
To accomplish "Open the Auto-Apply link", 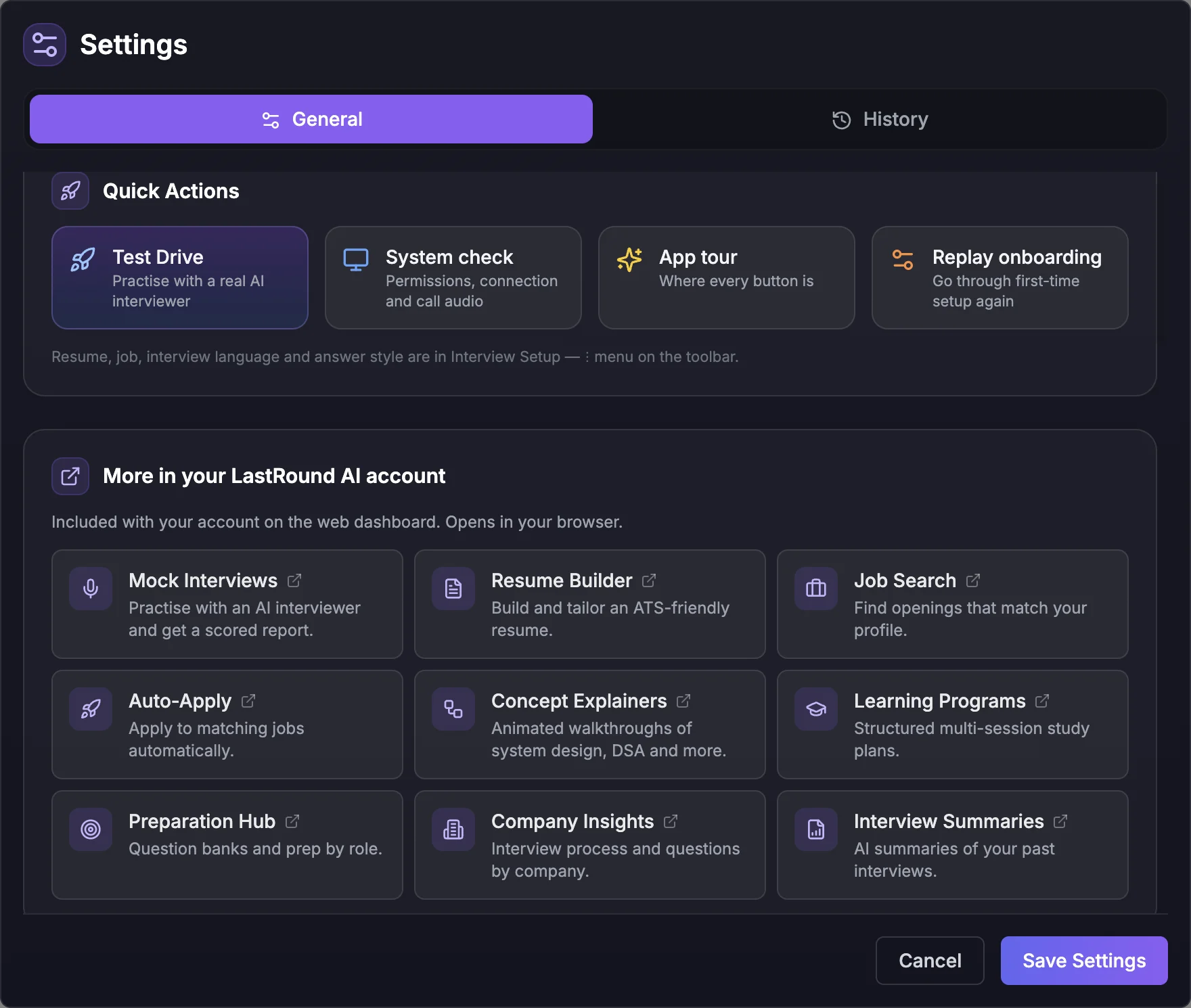I will (227, 725).
